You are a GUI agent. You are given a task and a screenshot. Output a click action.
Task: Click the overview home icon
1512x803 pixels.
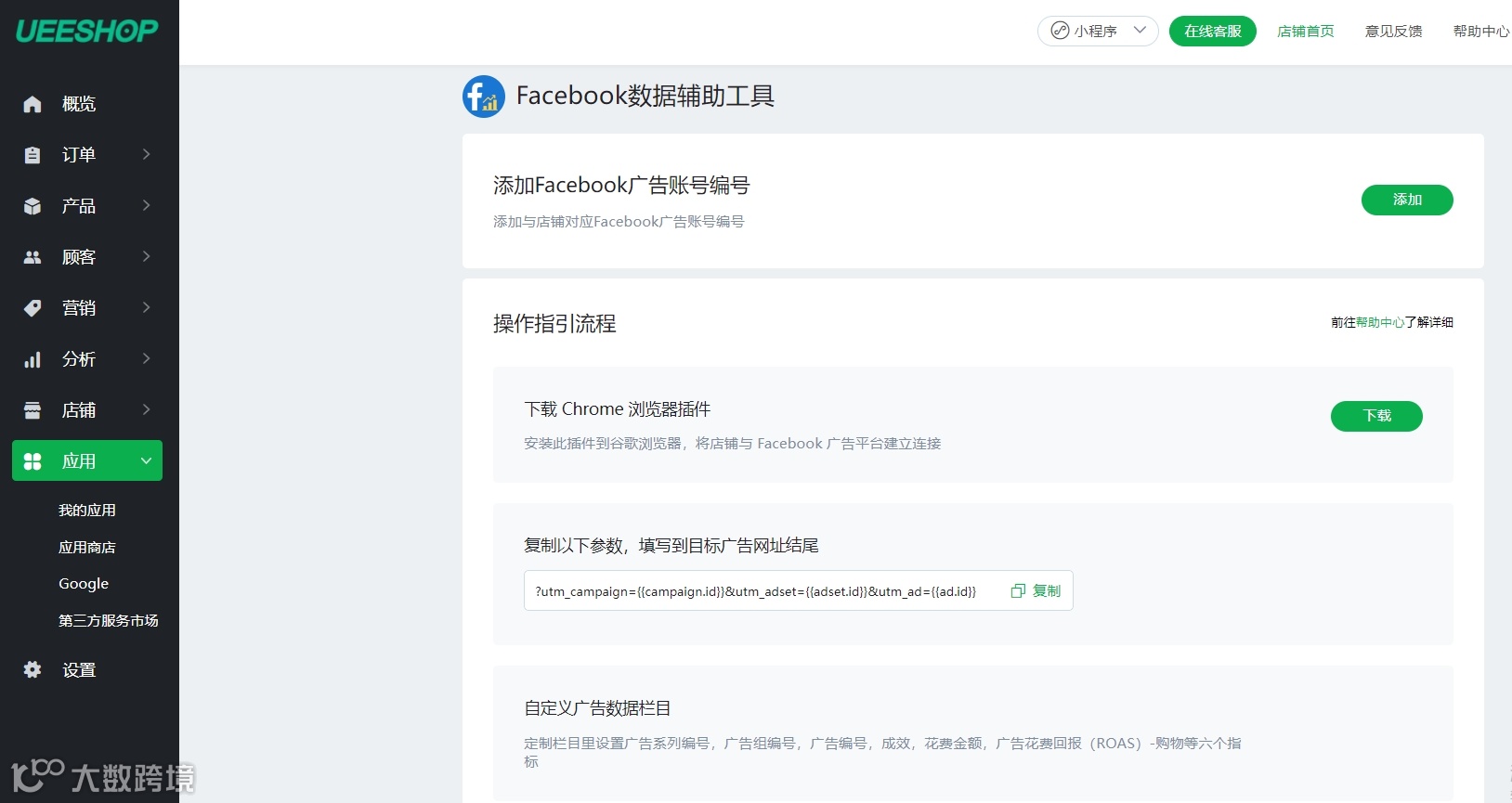pyautogui.click(x=33, y=104)
